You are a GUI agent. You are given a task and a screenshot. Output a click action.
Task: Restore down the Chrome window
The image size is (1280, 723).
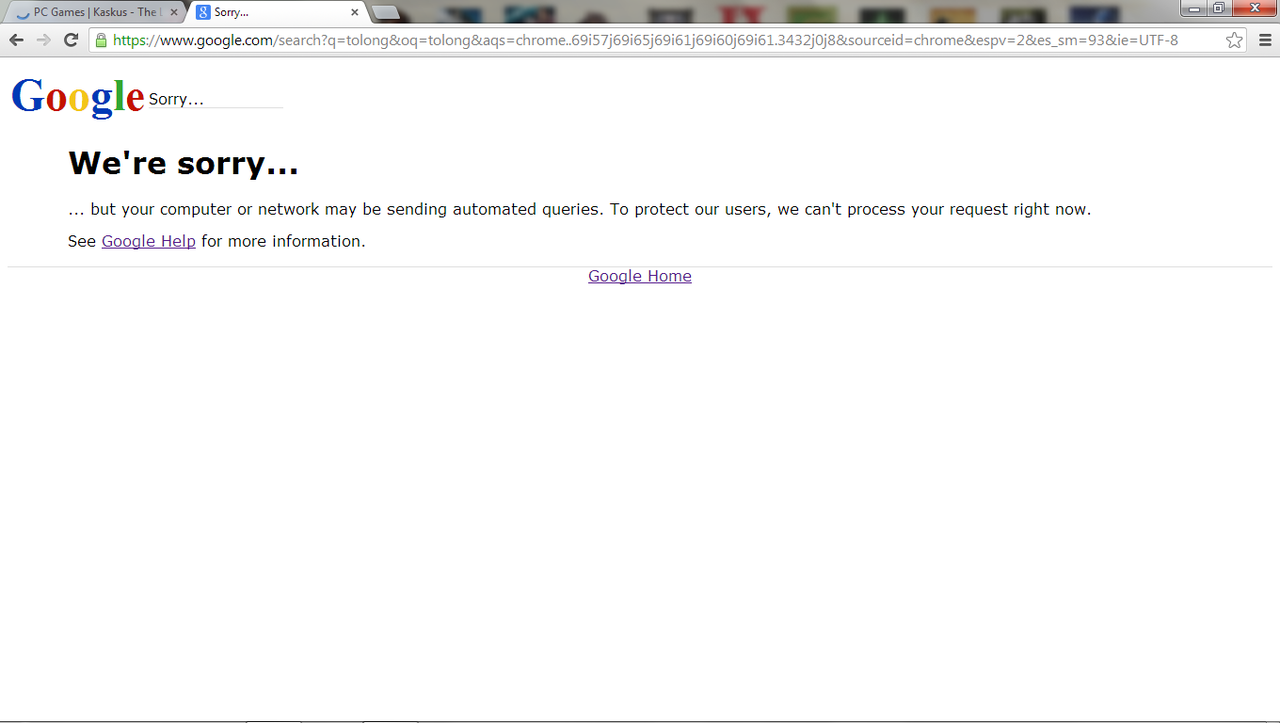(1219, 8)
